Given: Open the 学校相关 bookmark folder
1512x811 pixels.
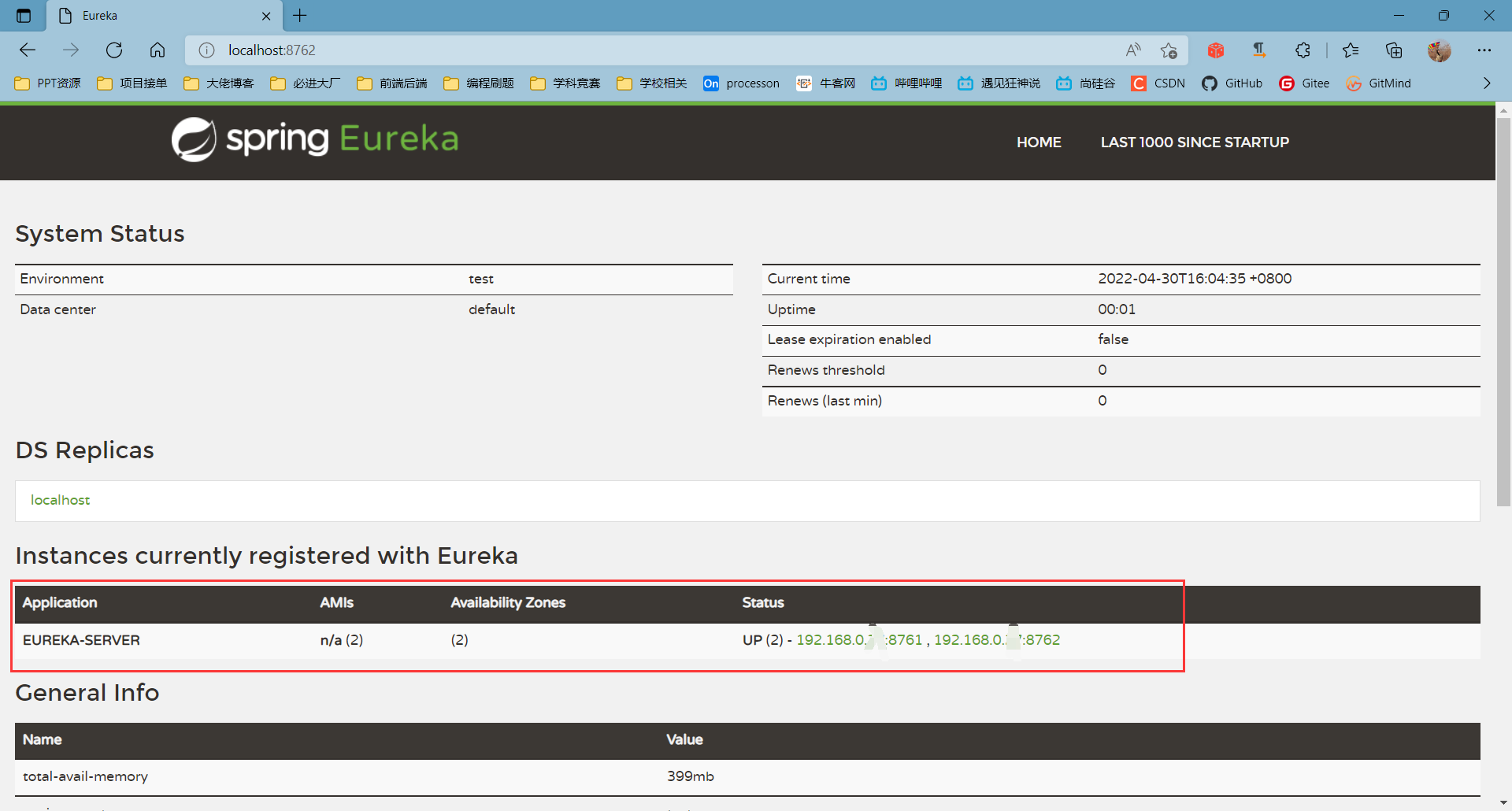Looking at the screenshot, I should pos(652,83).
